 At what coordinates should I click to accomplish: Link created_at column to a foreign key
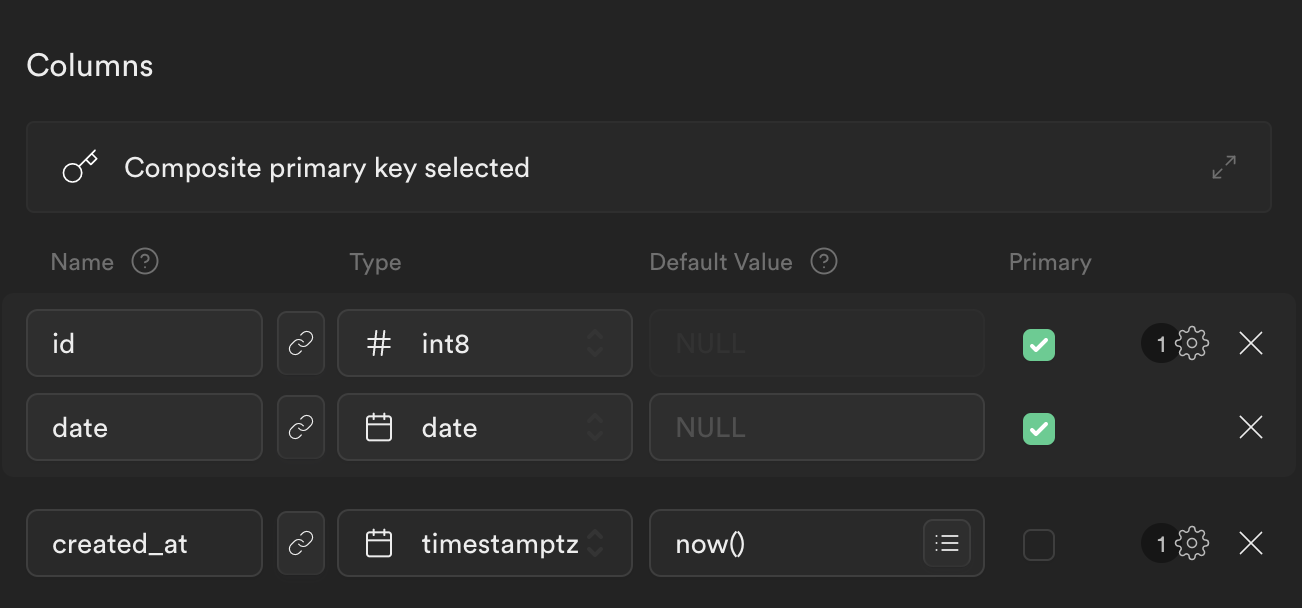pyautogui.click(x=301, y=543)
